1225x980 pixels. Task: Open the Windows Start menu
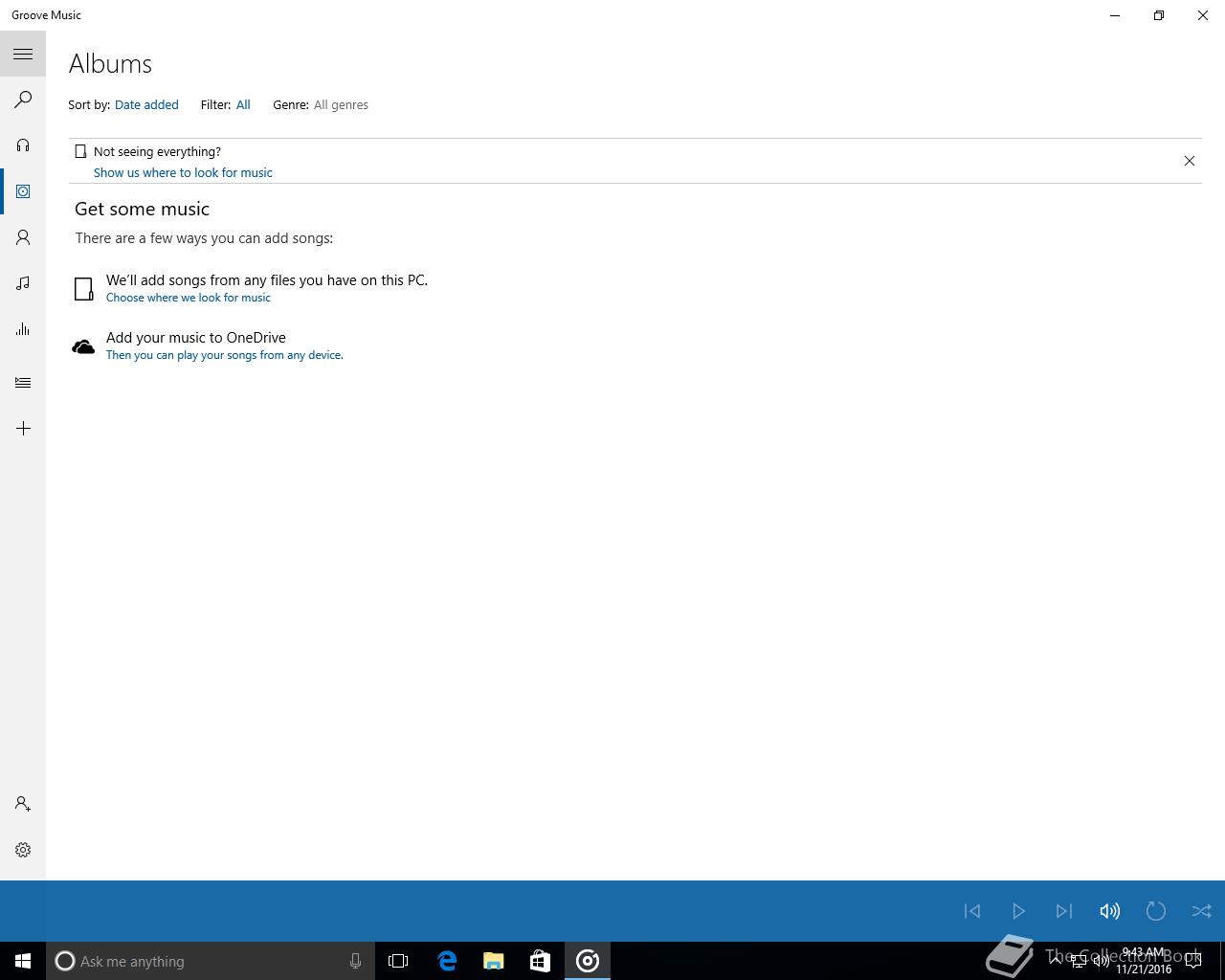pyautogui.click(x=23, y=961)
